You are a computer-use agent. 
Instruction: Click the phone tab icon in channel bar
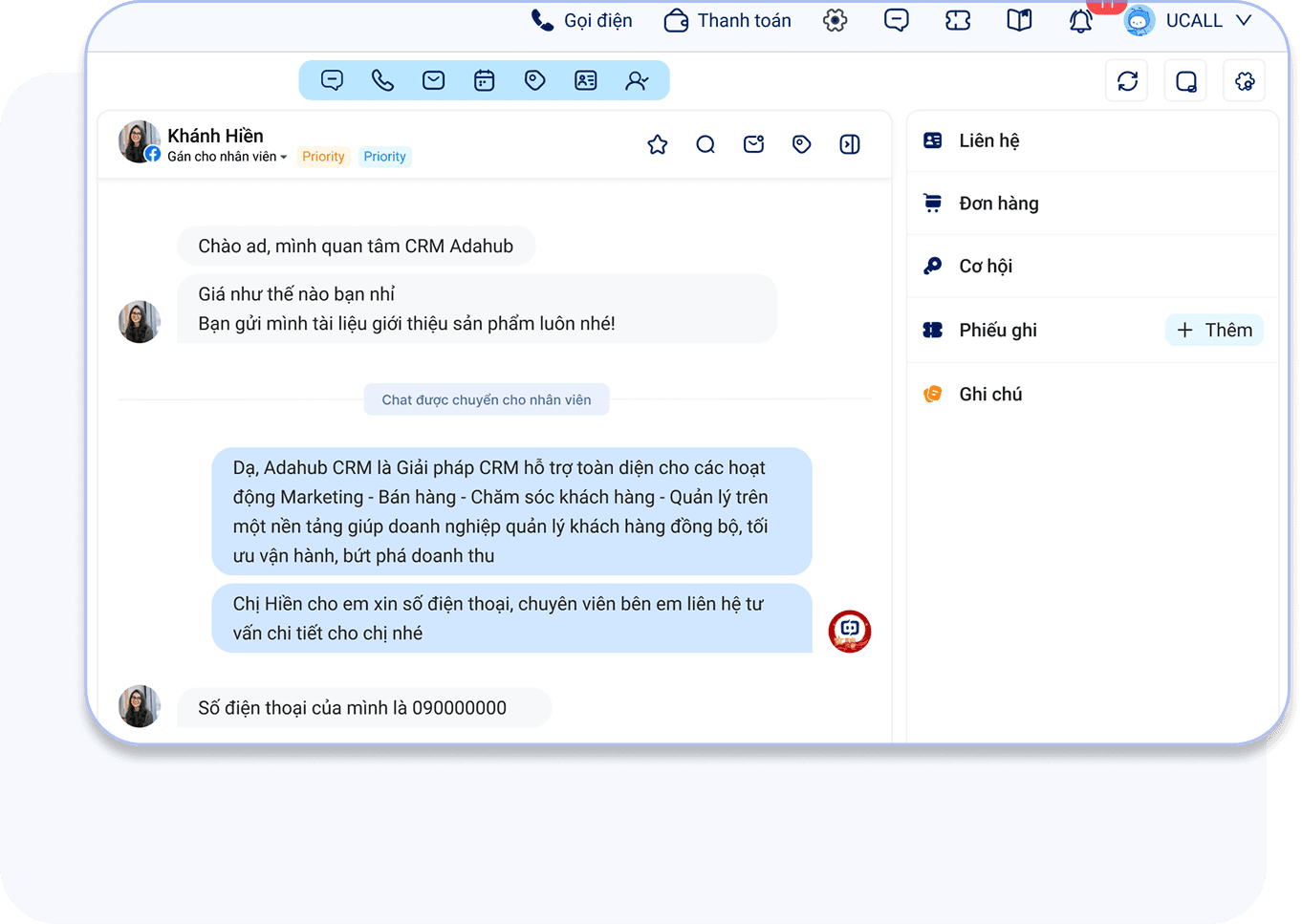click(x=382, y=81)
